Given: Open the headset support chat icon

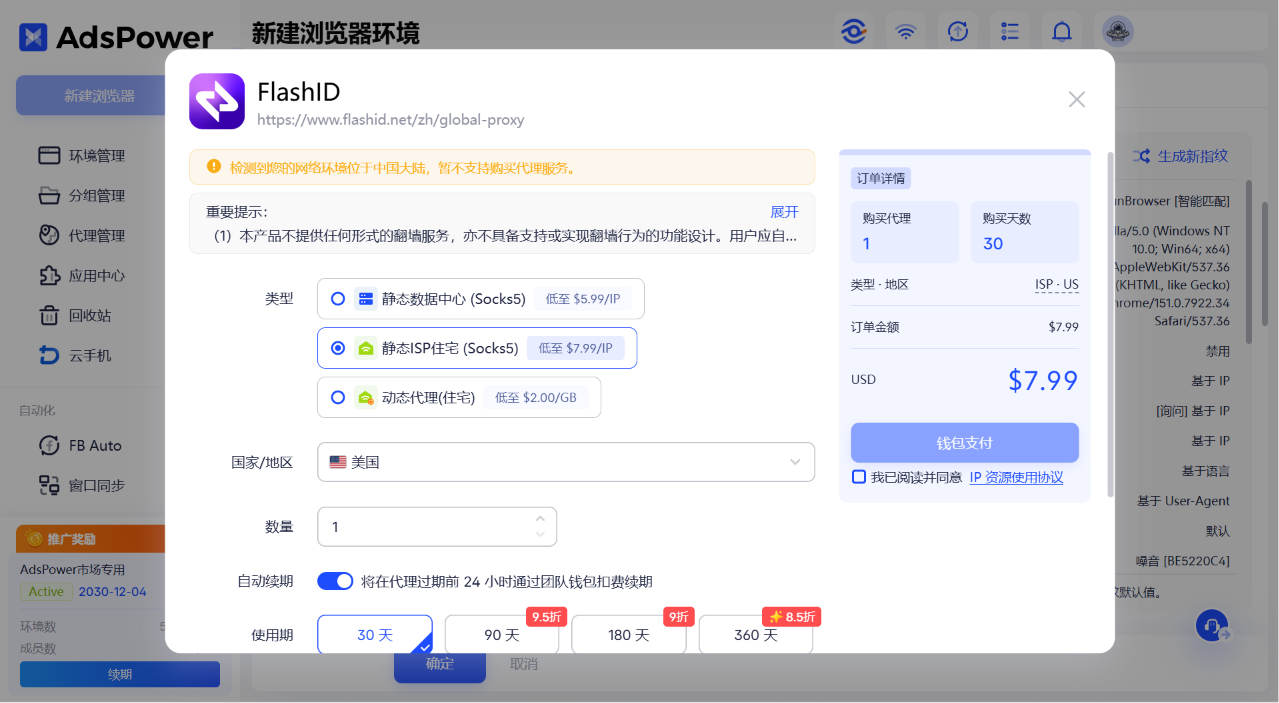Looking at the screenshot, I should (x=1213, y=626).
